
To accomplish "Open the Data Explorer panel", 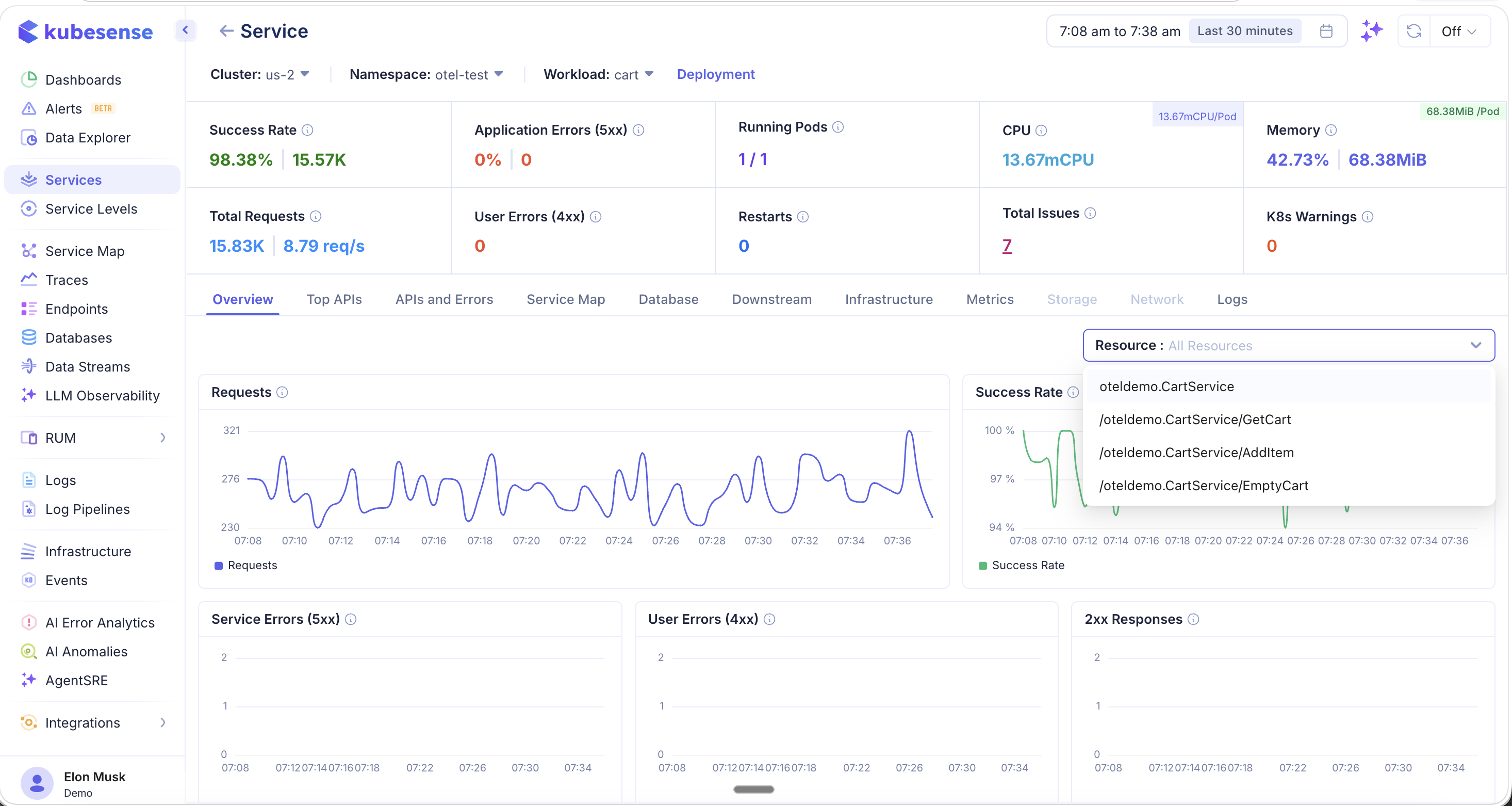I will (88, 137).
